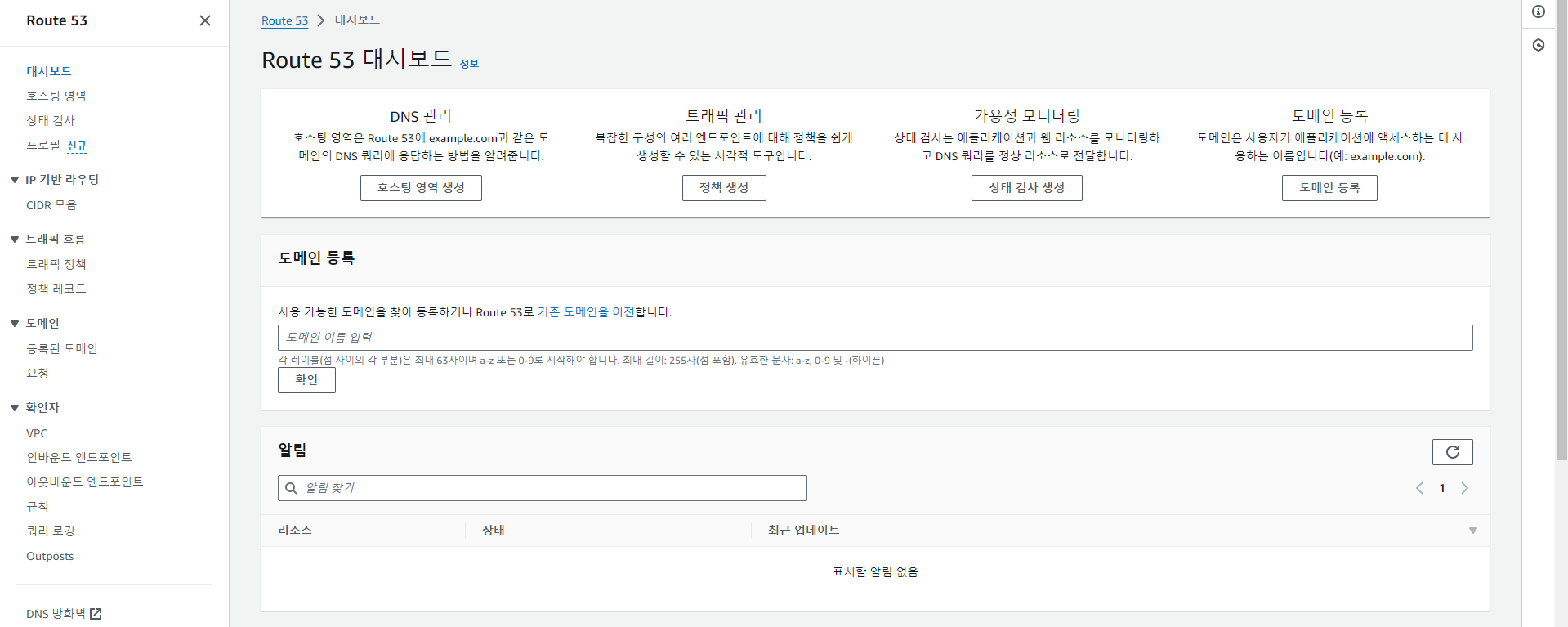Collapse the 확인자 section
The width and height of the screenshot is (1568, 627).
pos(15,408)
